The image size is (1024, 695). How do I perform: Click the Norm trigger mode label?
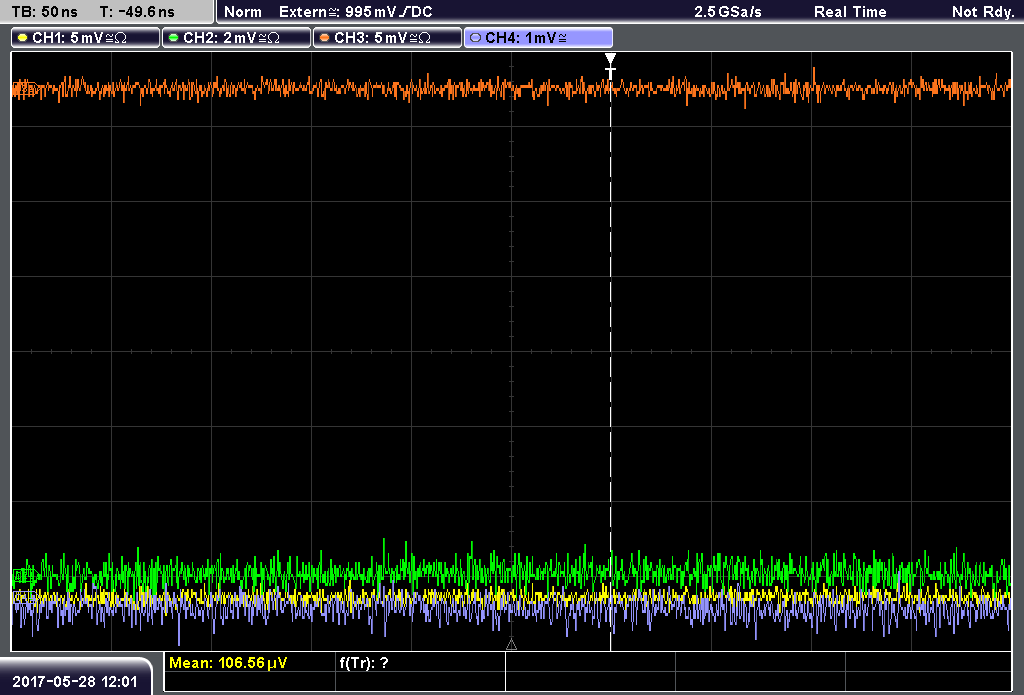pos(242,12)
